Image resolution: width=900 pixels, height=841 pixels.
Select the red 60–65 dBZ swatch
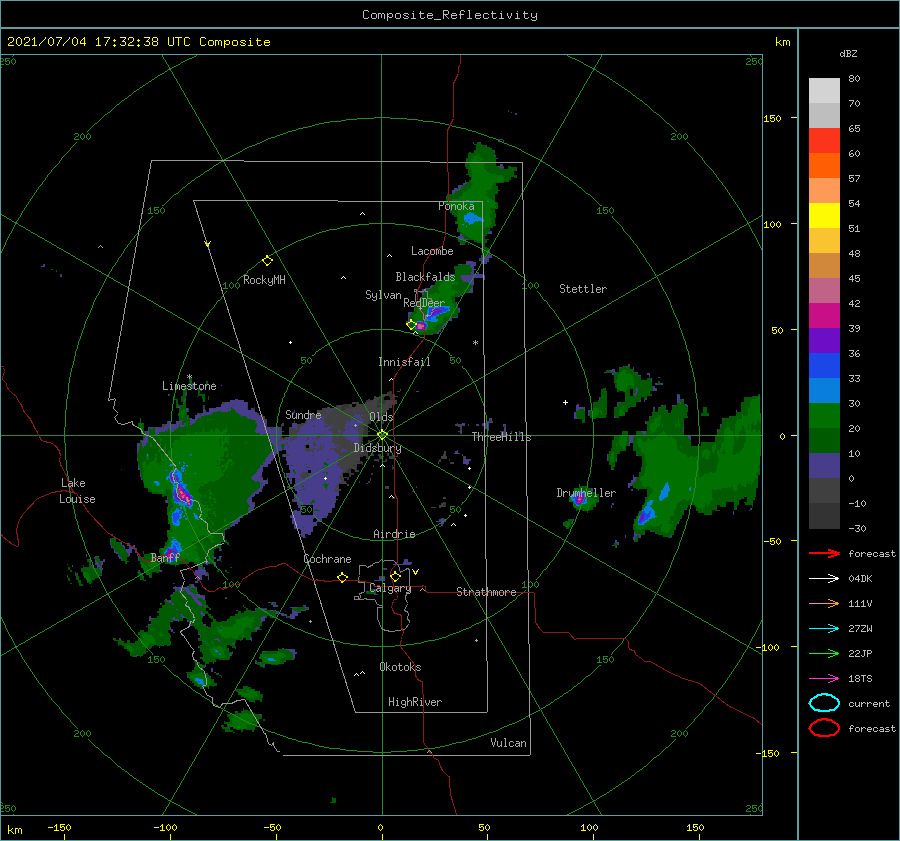pyautogui.click(x=824, y=141)
